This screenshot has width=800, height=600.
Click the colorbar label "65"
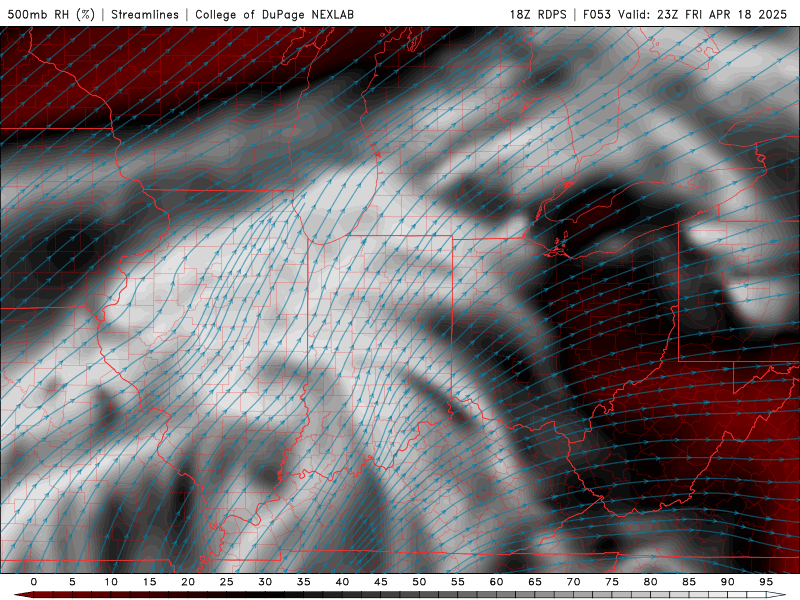(x=535, y=582)
